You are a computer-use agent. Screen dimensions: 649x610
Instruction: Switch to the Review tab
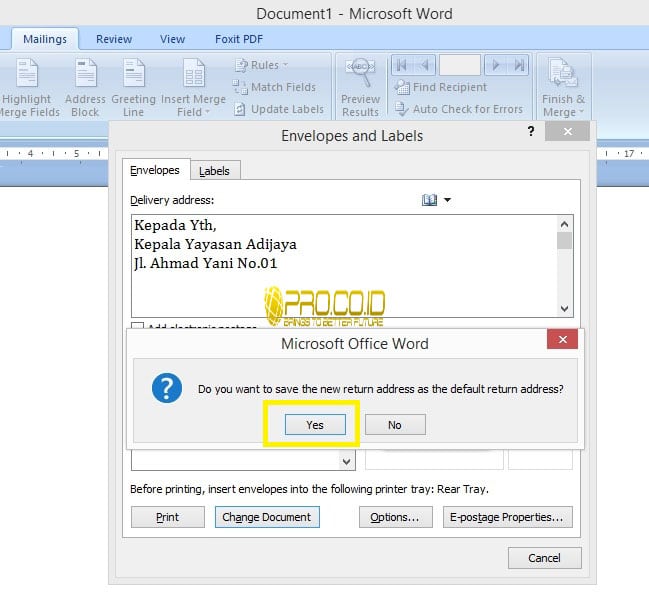pos(114,39)
